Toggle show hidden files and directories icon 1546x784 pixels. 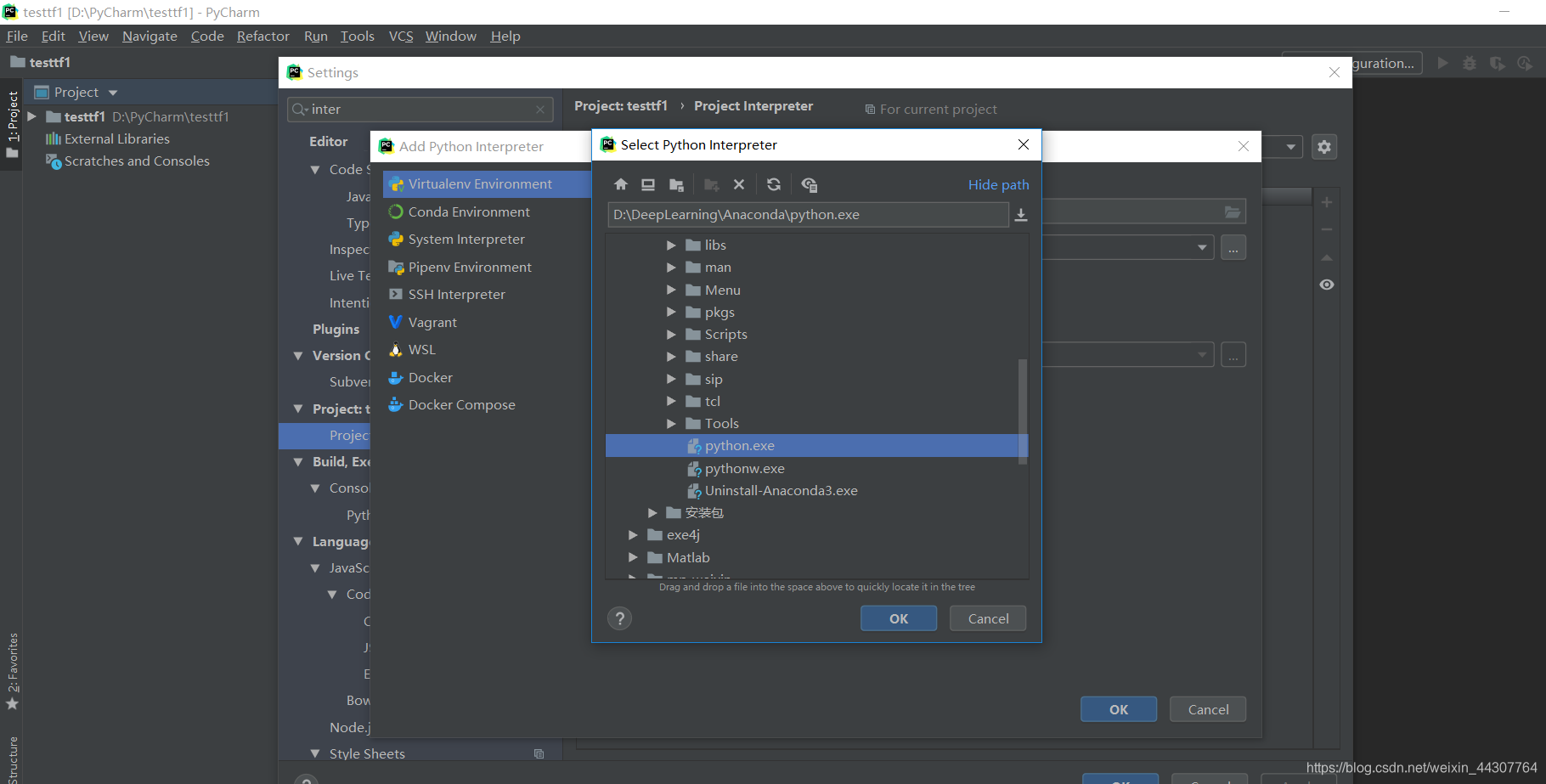click(809, 184)
